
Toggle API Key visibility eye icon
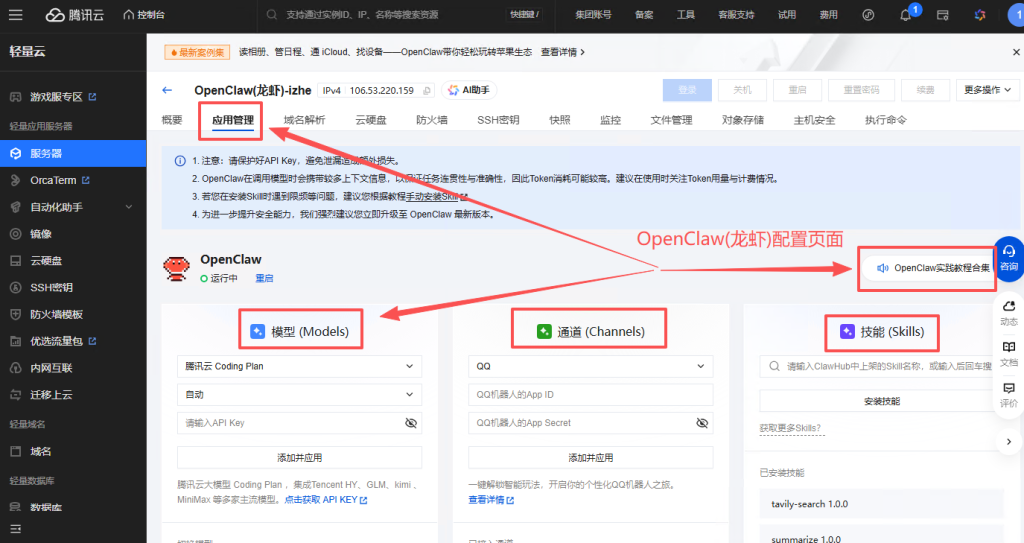[410, 423]
